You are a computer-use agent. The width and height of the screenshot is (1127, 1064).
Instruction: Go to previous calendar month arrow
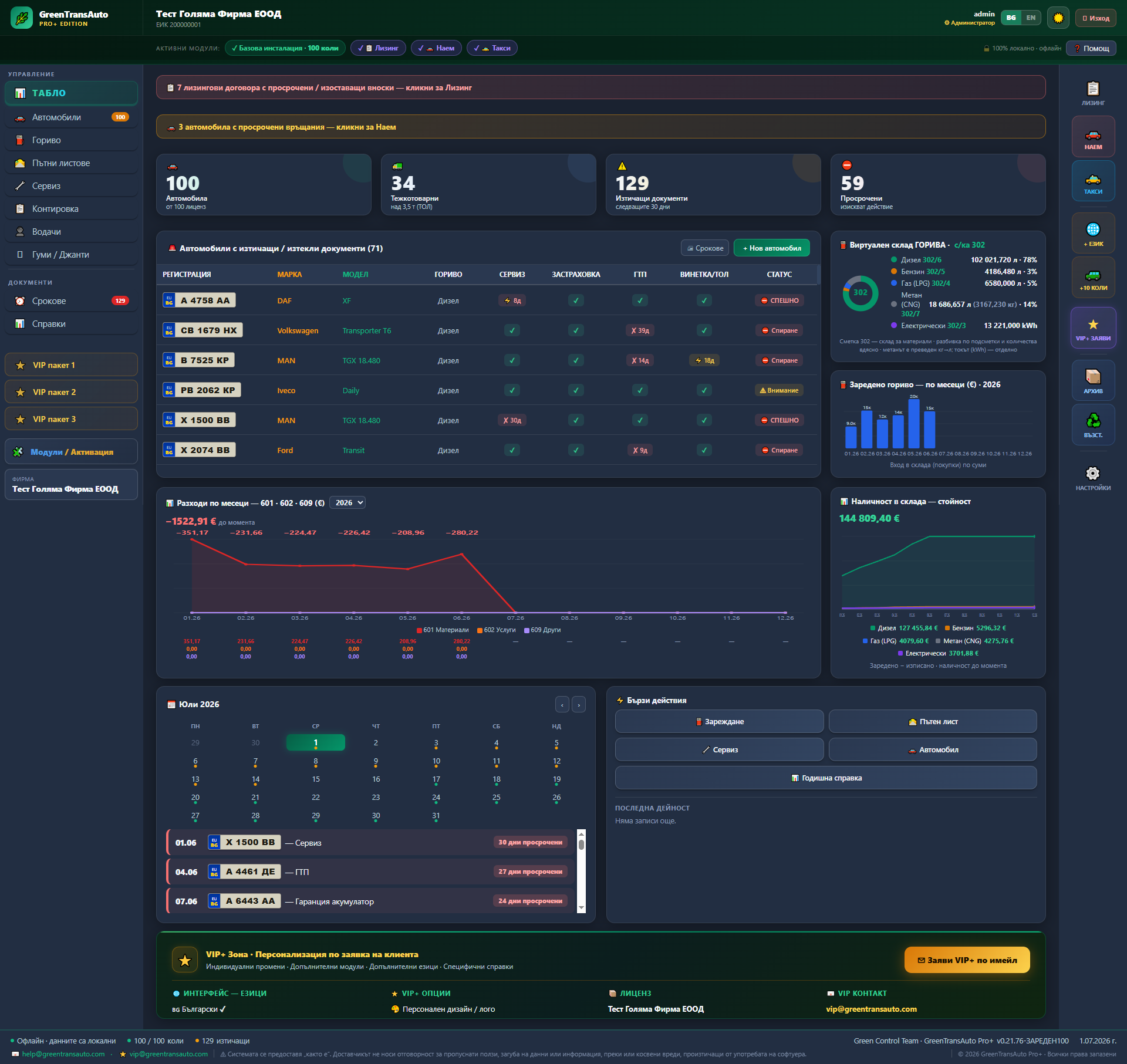(562, 704)
